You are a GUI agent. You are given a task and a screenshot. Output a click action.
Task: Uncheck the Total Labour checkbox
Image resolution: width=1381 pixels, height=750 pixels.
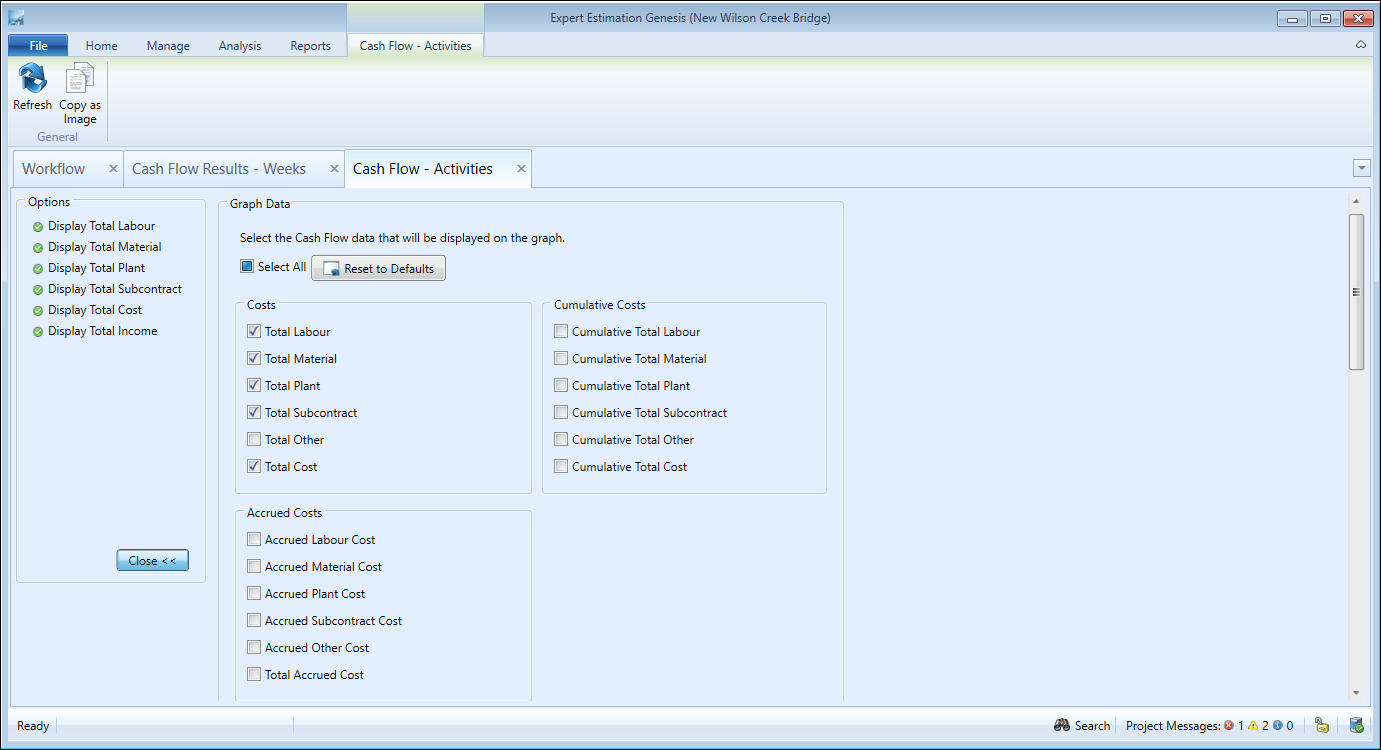coord(254,331)
